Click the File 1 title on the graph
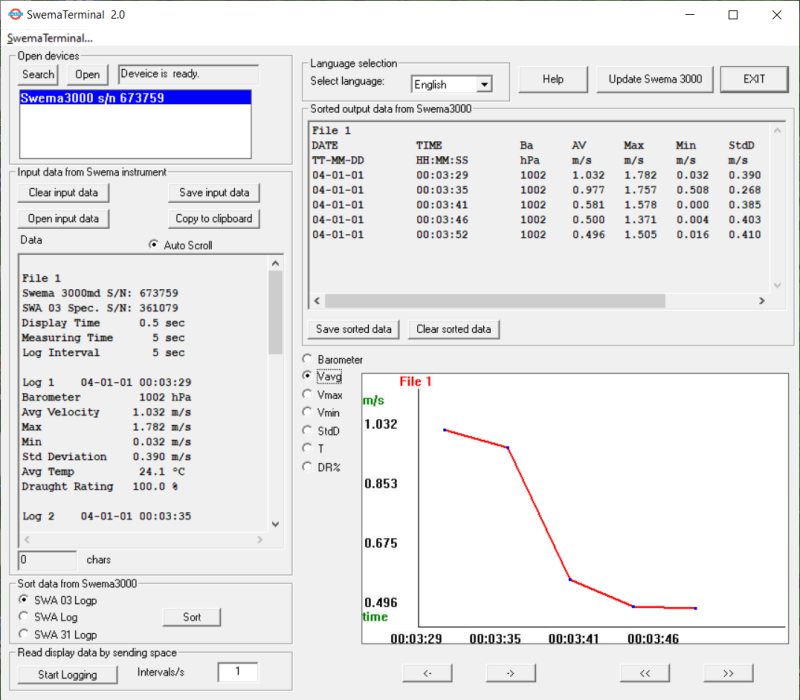 tap(415, 382)
